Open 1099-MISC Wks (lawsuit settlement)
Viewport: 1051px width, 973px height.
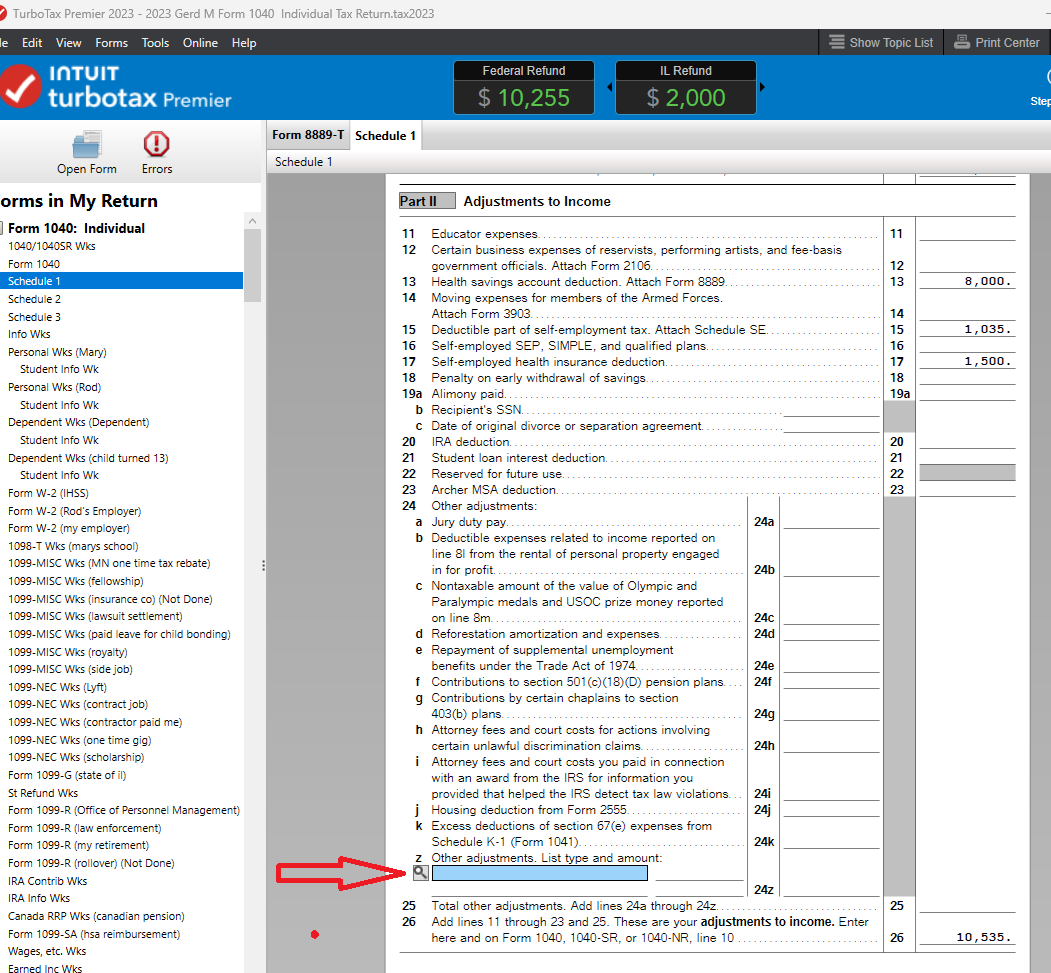[95, 616]
